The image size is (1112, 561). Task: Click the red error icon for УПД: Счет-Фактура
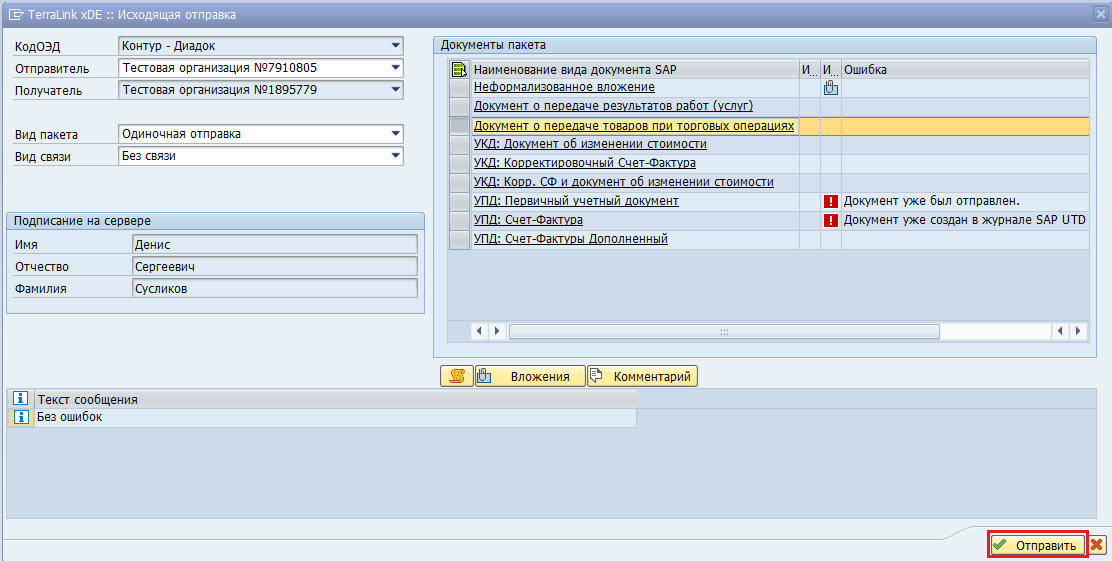pos(830,220)
